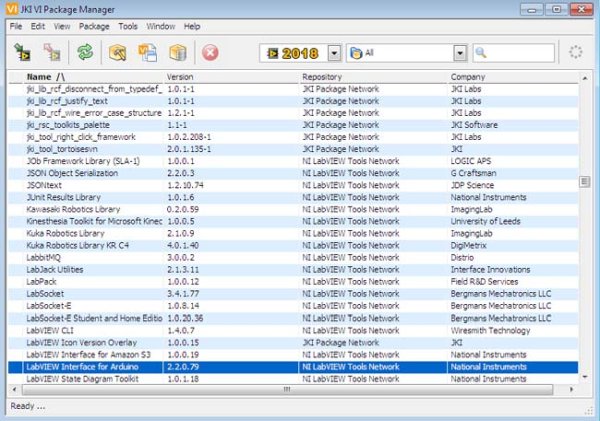Click the VI package configuration icon
The height and width of the screenshot is (421, 600).
147,52
